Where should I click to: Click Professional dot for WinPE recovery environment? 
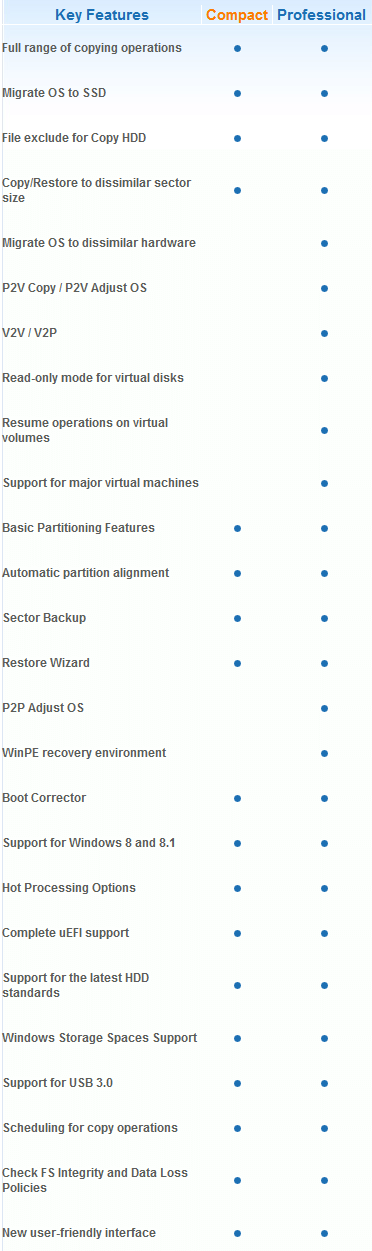[x=324, y=753]
